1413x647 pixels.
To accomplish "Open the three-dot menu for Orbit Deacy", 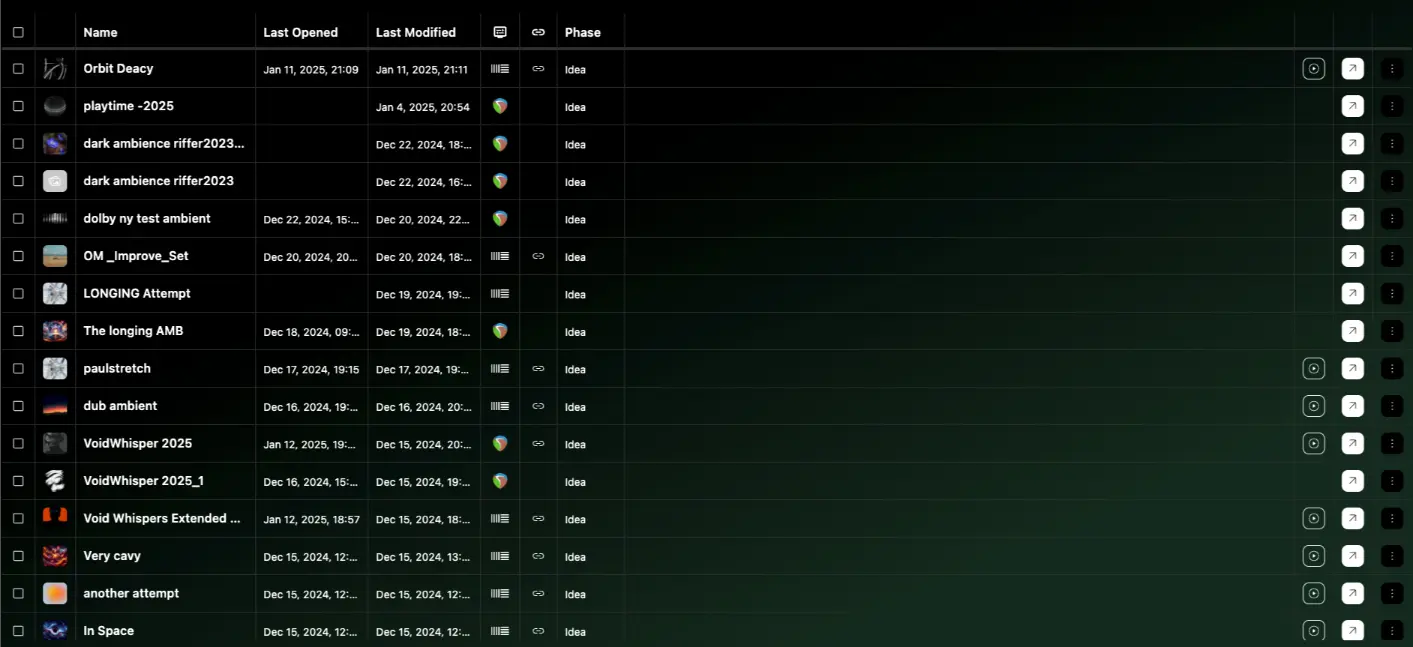I will pyautogui.click(x=1392, y=69).
